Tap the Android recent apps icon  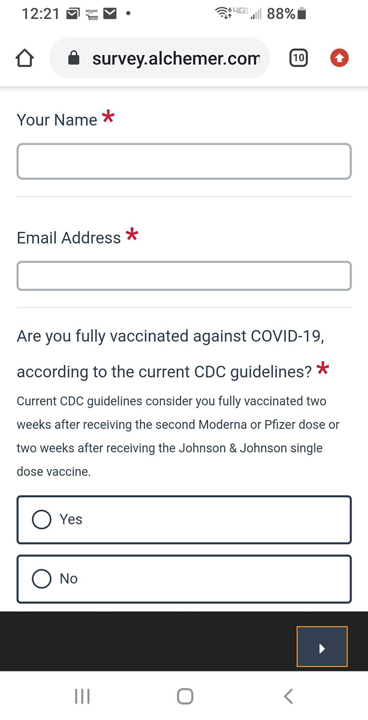(x=82, y=696)
